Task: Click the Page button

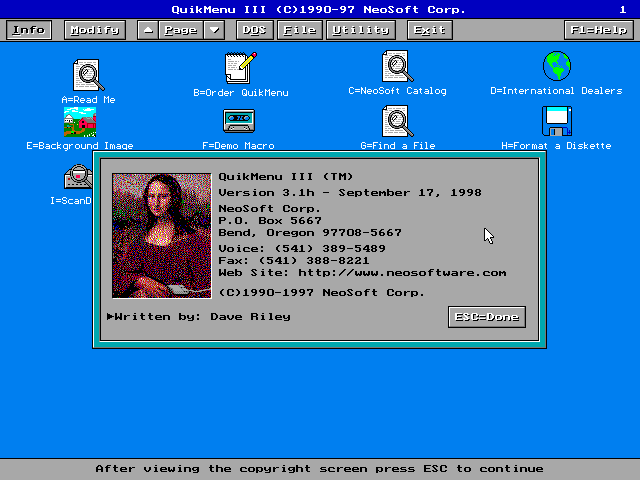Action: (x=181, y=30)
